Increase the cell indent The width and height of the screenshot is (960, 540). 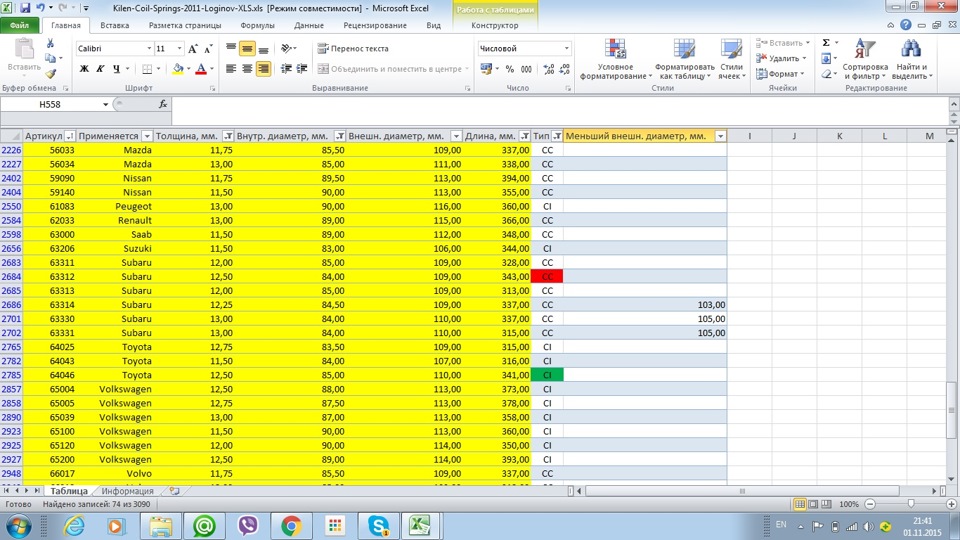302,69
